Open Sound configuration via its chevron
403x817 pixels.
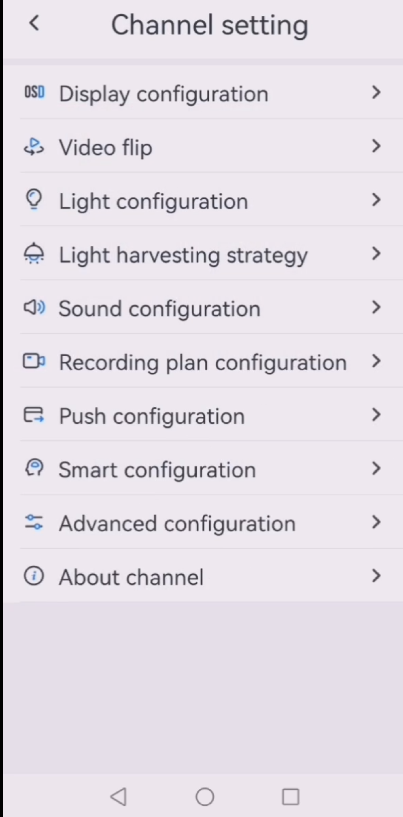376,307
